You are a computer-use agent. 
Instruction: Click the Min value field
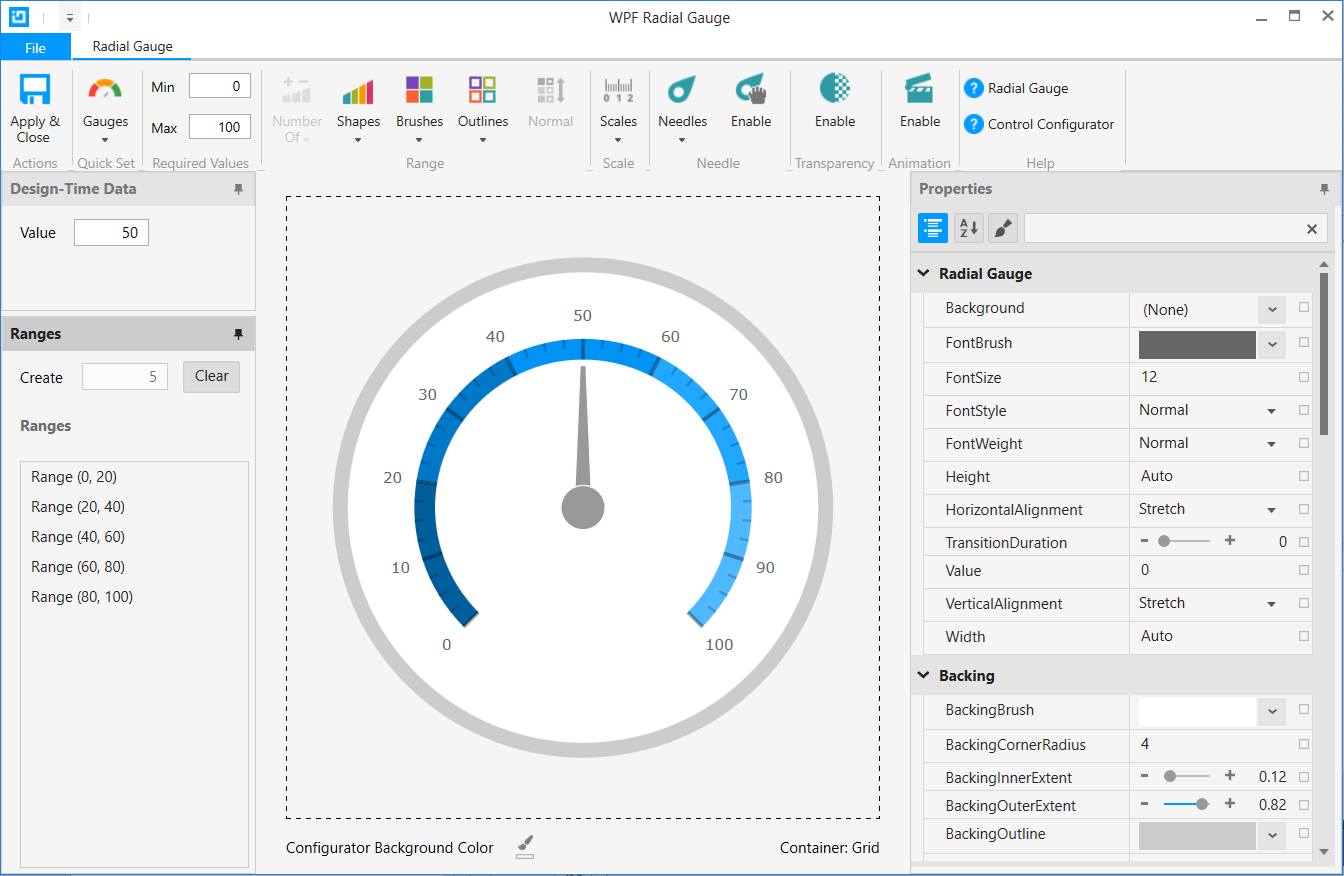pos(220,86)
